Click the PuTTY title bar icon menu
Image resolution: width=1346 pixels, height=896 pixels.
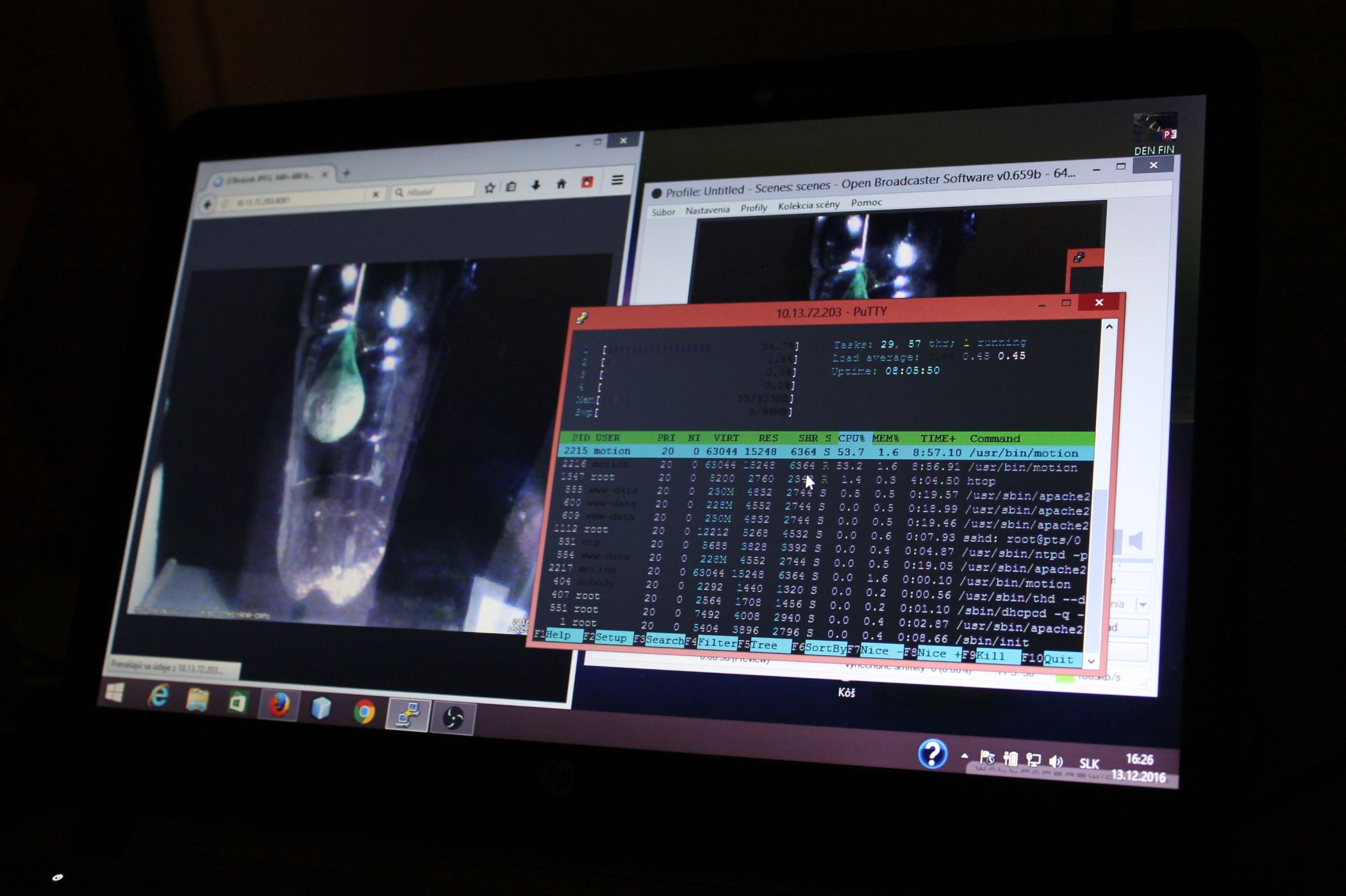[x=582, y=317]
